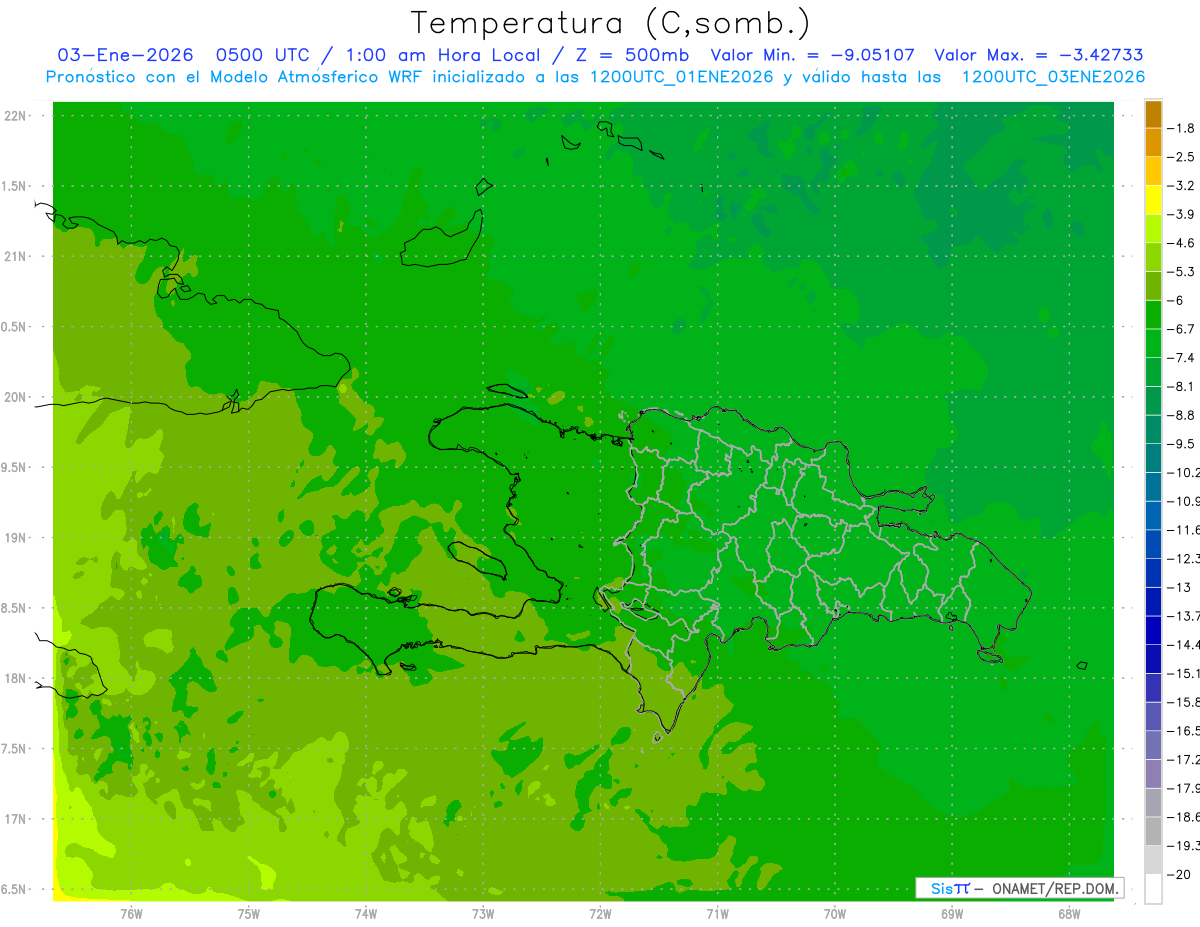Image resolution: width=1200 pixels, height=927 pixels.
Task: Click the 'SisTT – ONAMET/REP.DOM.' credit box
Action: (x=1020, y=888)
